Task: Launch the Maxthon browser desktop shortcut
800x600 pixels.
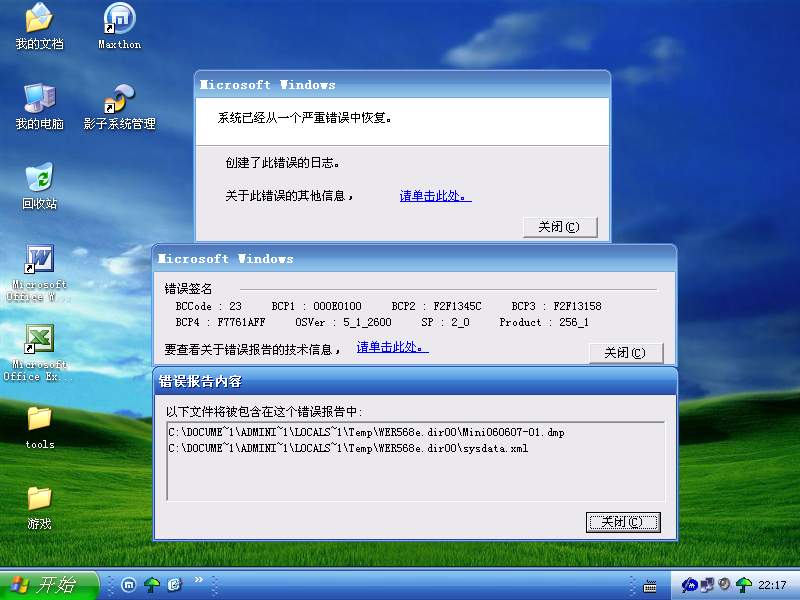Action: (x=119, y=27)
